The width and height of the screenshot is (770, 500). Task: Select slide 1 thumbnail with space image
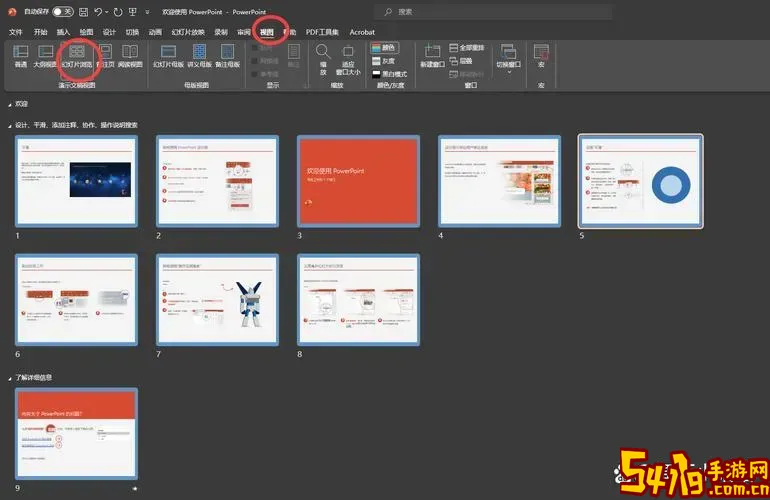[x=77, y=181]
